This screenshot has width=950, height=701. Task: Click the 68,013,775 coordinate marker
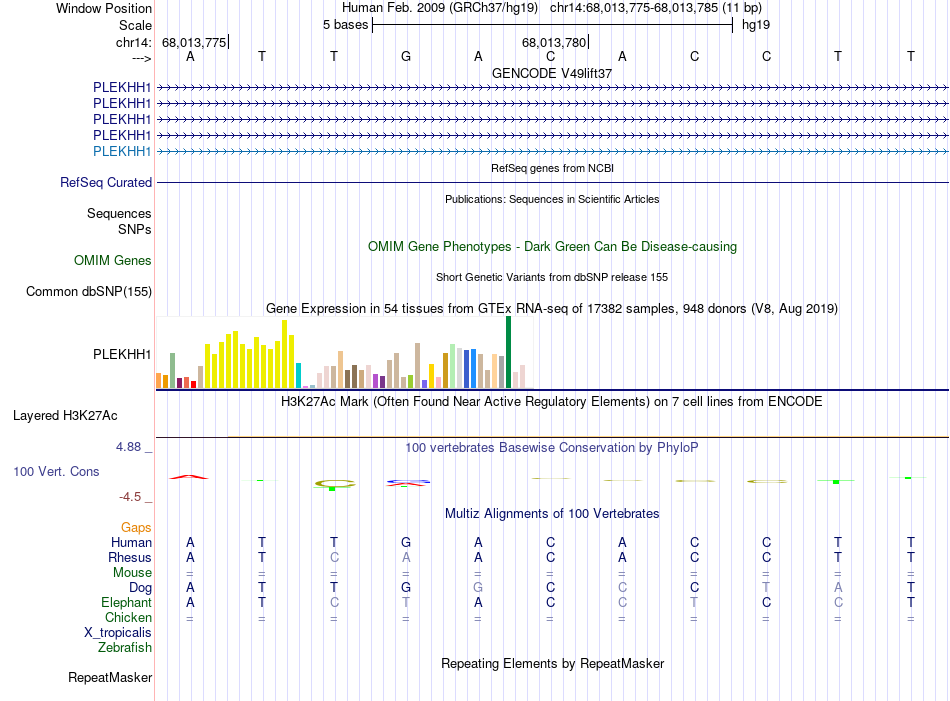coord(194,42)
